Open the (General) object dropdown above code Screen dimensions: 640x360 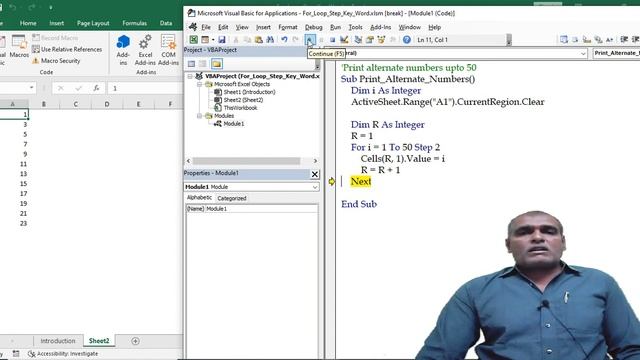coord(583,53)
